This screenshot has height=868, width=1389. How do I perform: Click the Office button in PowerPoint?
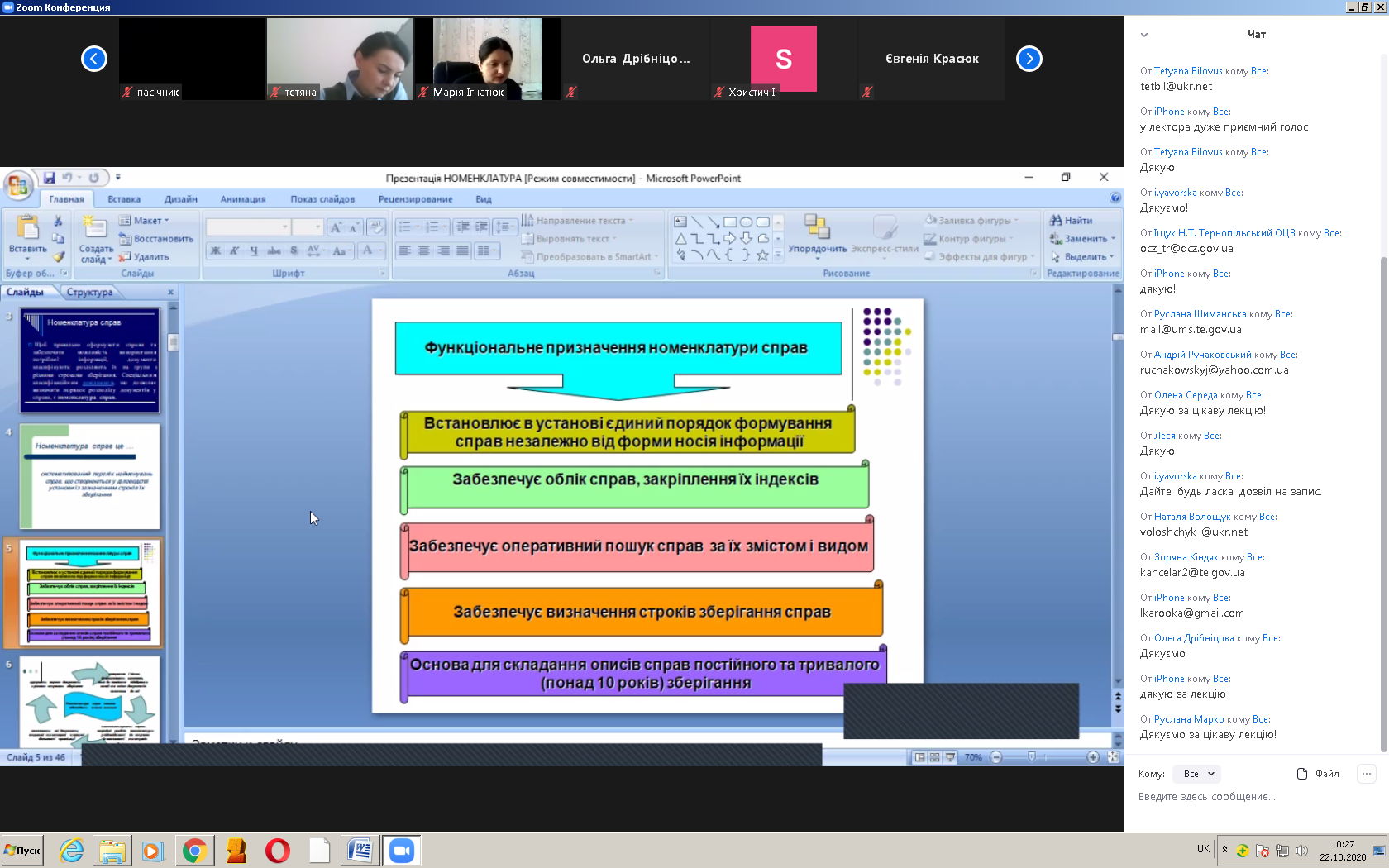click(17, 184)
